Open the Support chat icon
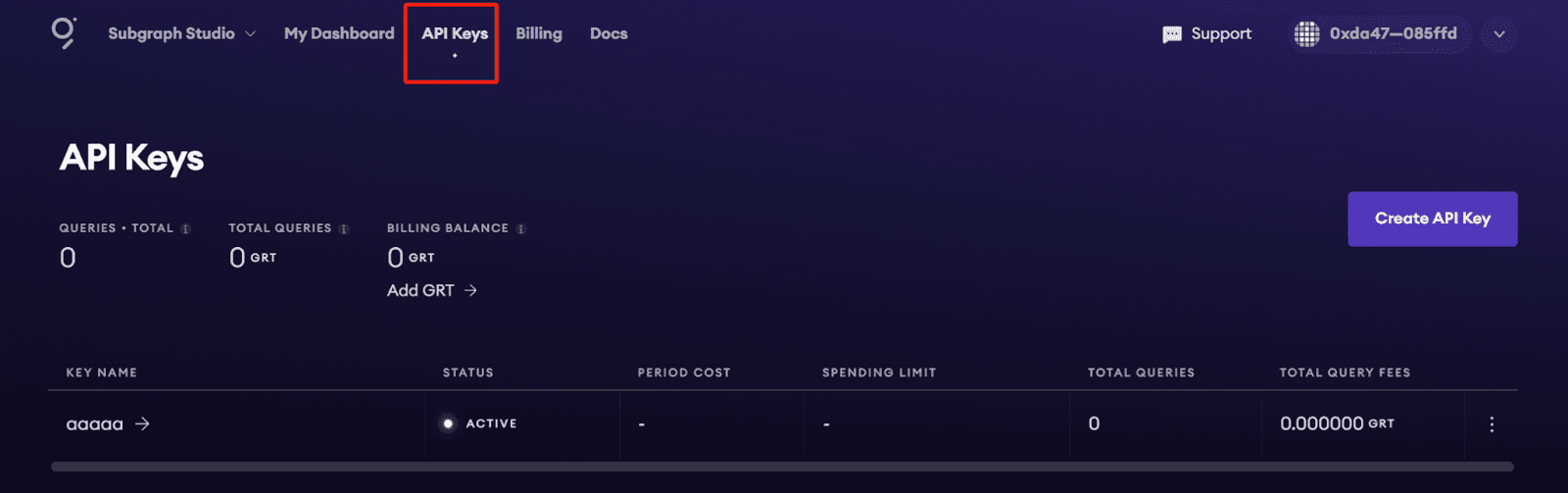Viewport: 1568px width, 493px height. (x=1172, y=34)
